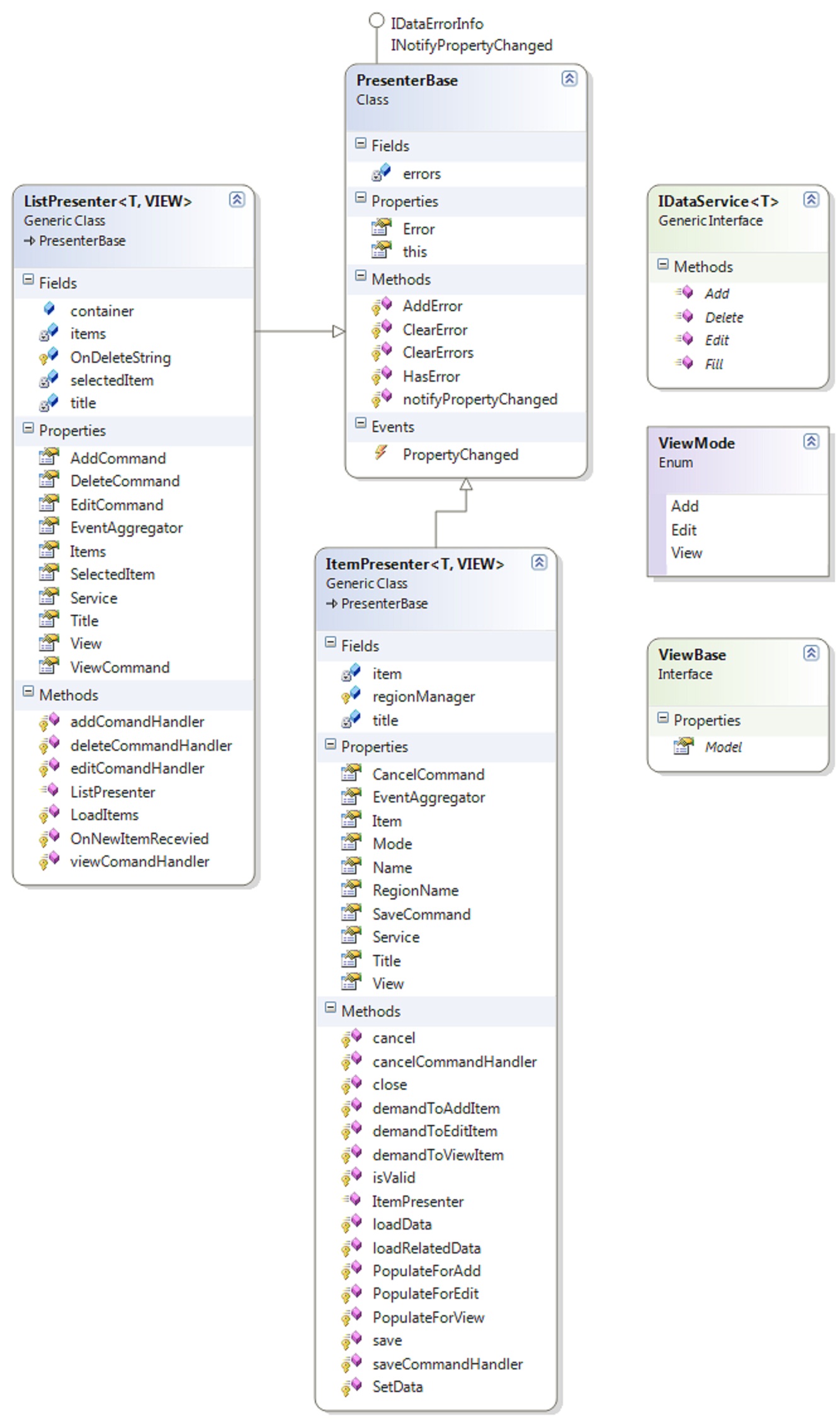Click the regionManager field icon
This screenshot has height=1421, width=840.
[x=351, y=697]
